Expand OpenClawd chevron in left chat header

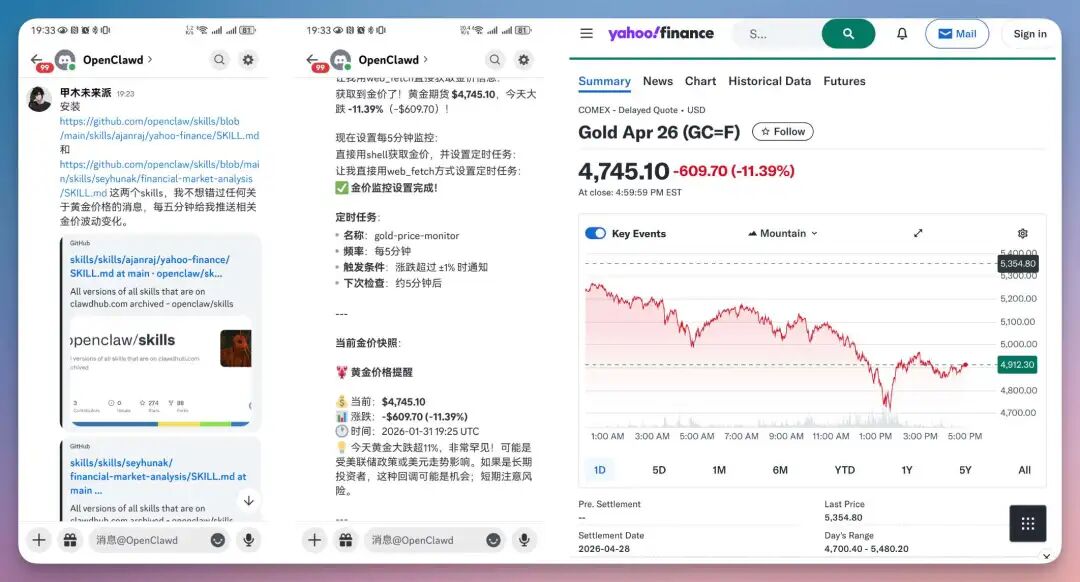point(149,59)
